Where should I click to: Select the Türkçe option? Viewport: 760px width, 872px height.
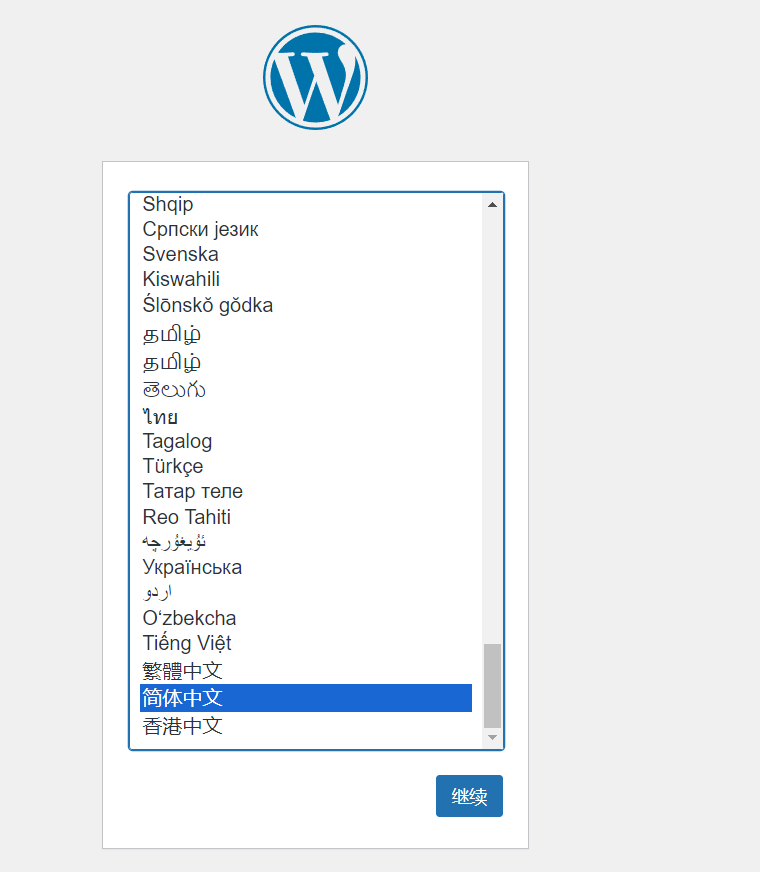172,466
